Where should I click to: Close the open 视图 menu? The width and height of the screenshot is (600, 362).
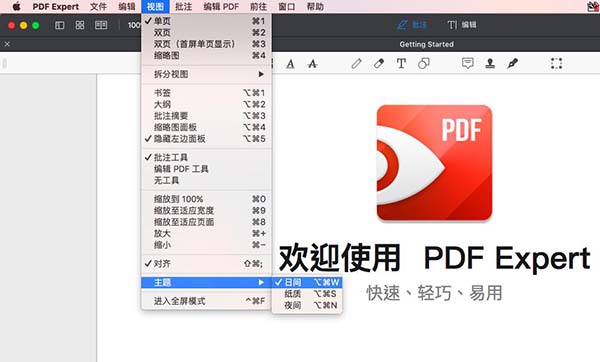coord(155,7)
